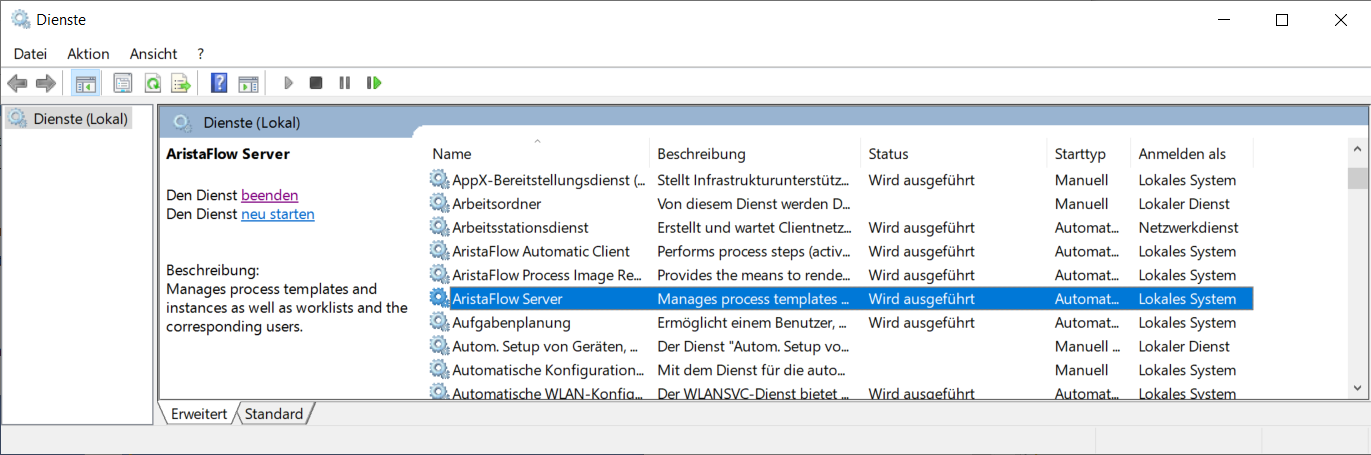1371x455 pixels.
Task: Sort by the Name column header
Action: pyautogui.click(x=452, y=154)
